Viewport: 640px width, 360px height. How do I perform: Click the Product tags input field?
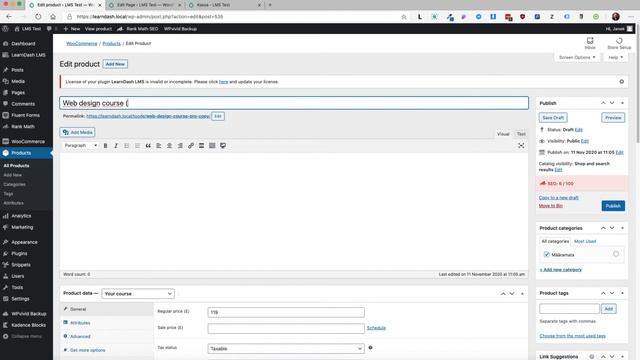tap(569, 309)
